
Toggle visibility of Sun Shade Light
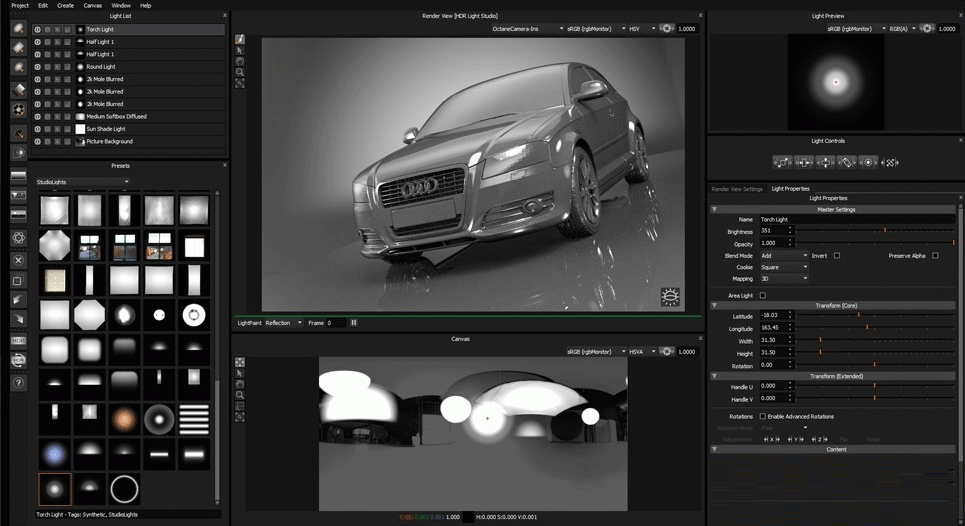[38, 129]
